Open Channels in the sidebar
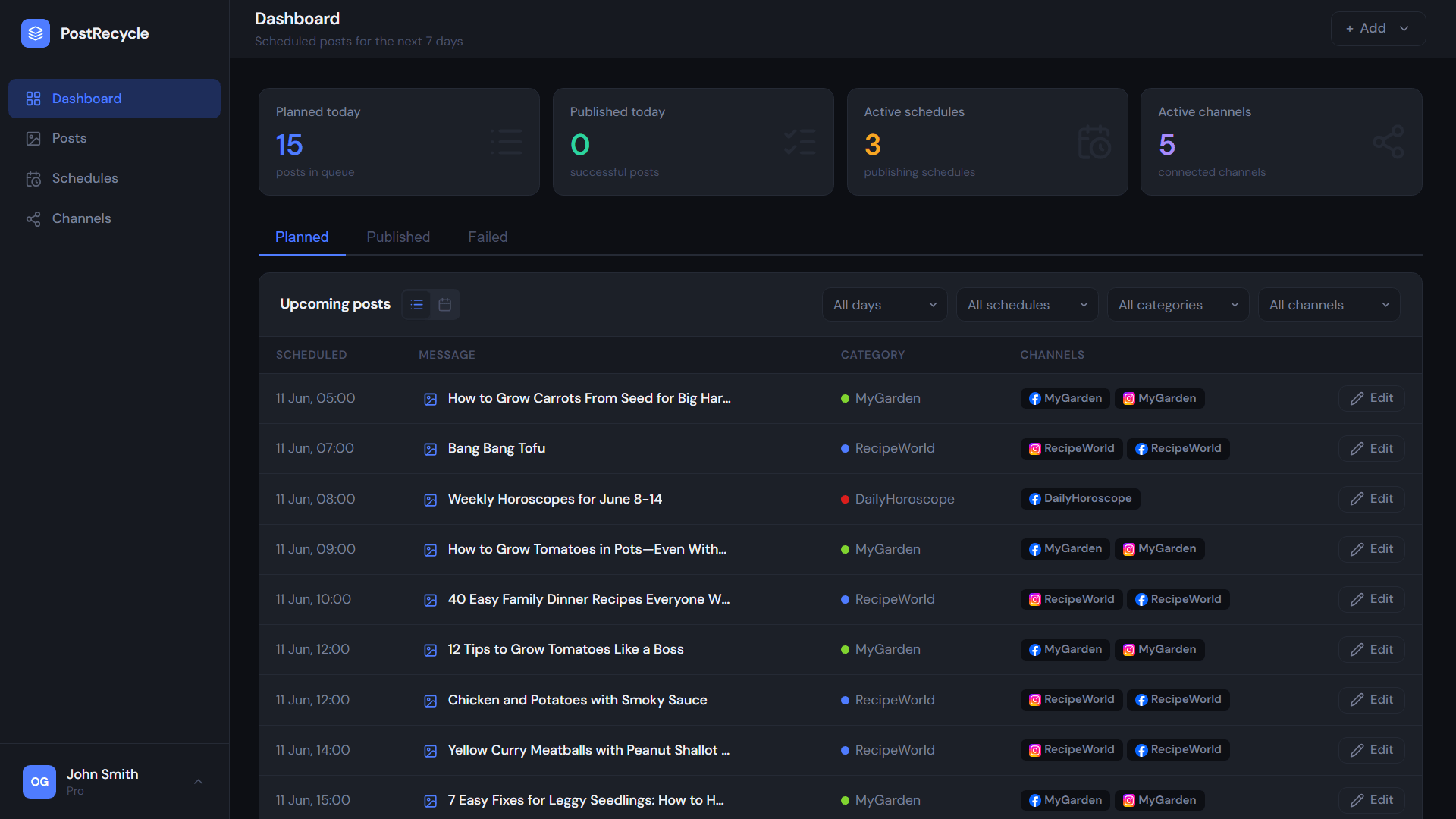This screenshot has height=819, width=1456. (x=115, y=218)
